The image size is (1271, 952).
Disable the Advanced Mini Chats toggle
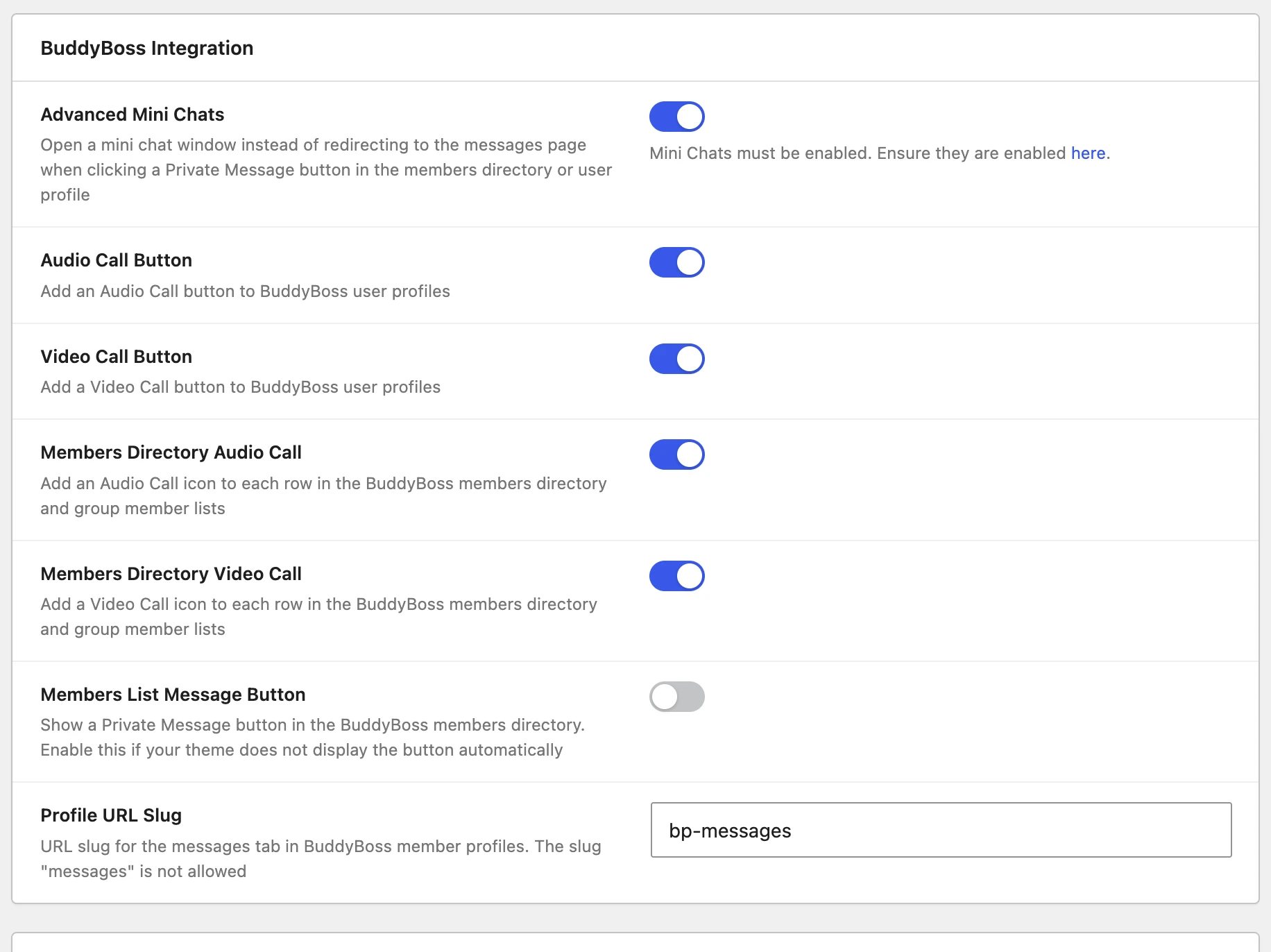(677, 117)
